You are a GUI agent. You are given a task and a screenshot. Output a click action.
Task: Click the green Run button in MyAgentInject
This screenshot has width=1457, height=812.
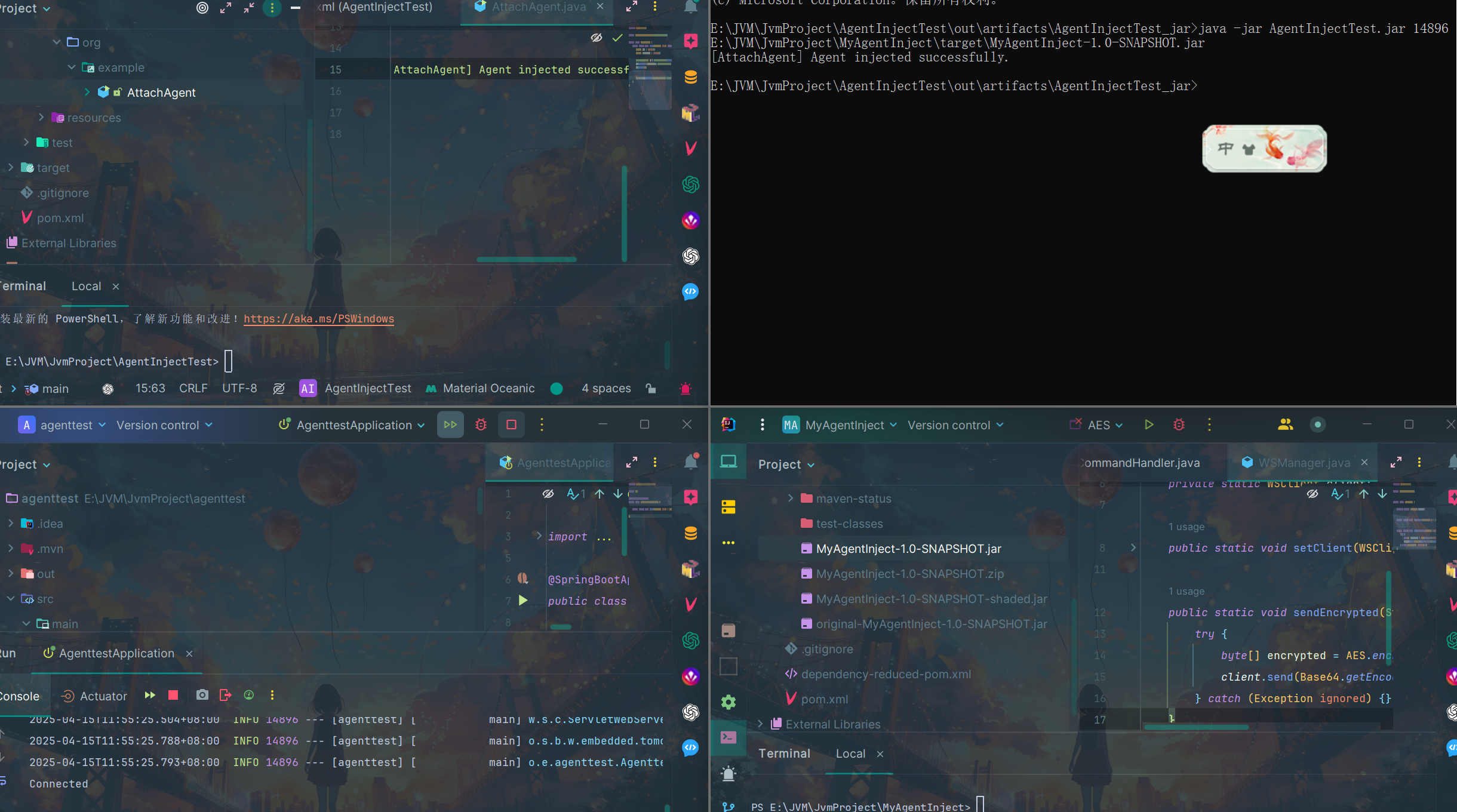[1149, 425]
